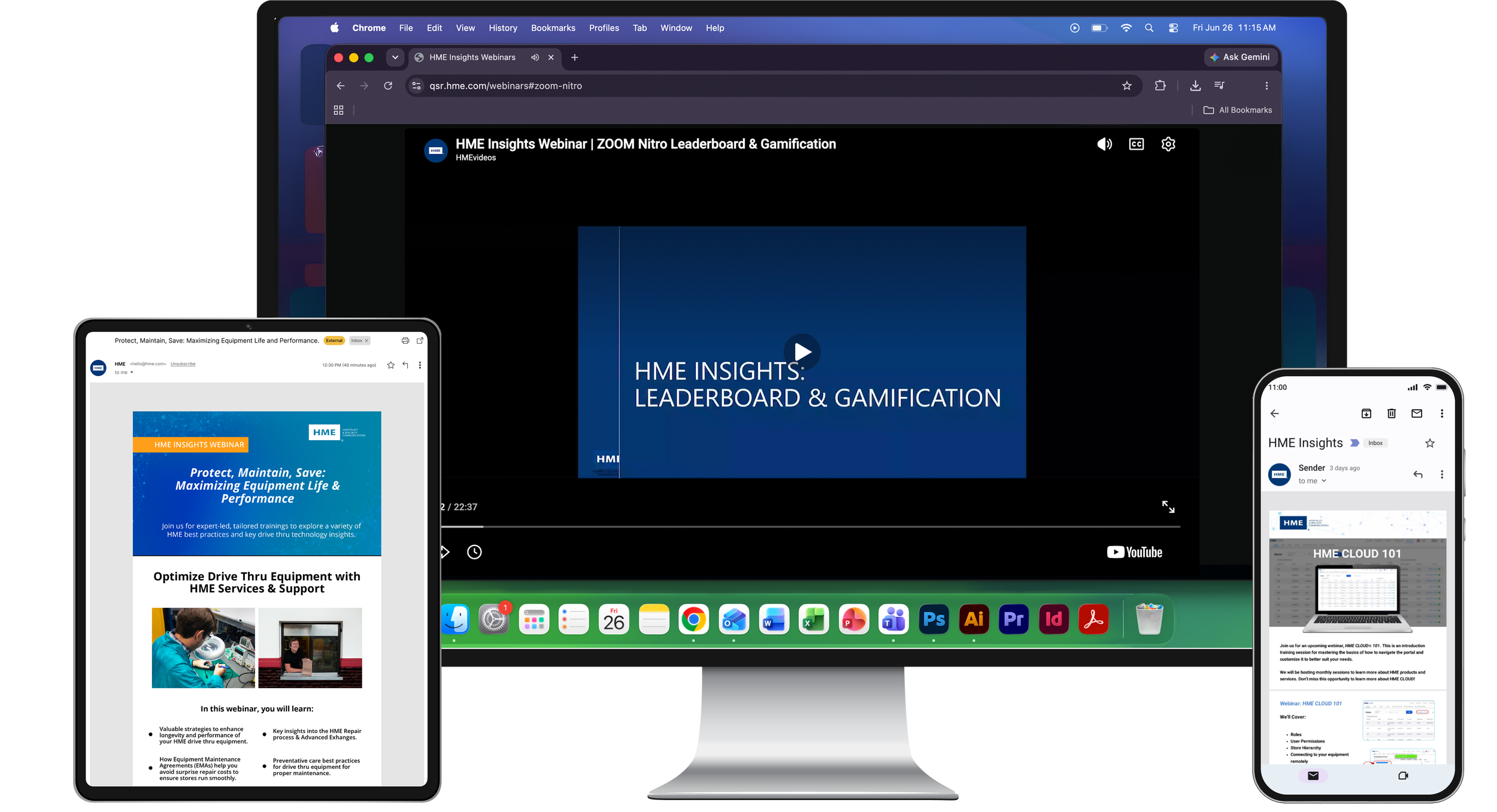
Task: Expand the tab search dropdown
Action: 395,57
